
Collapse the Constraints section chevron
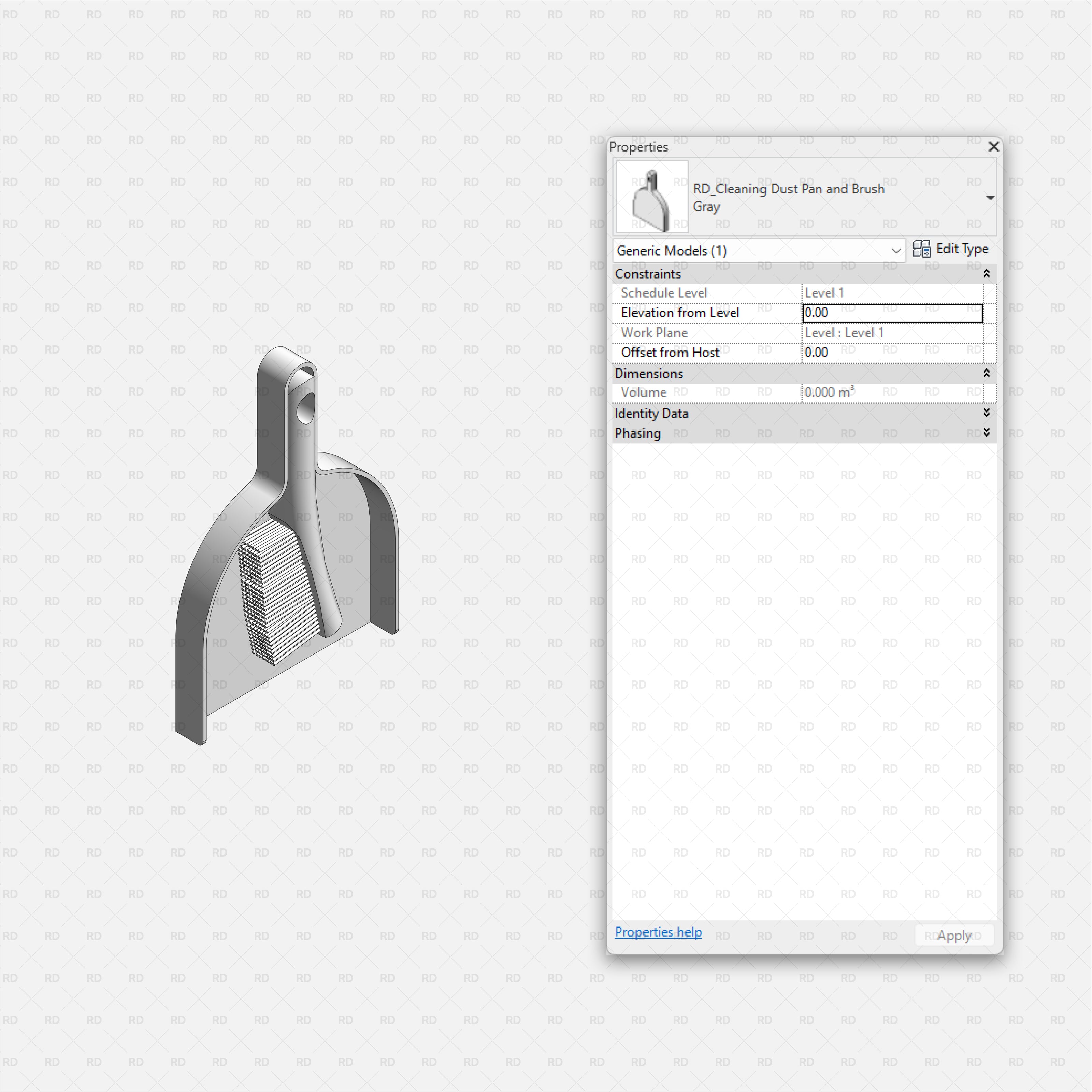pyautogui.click(x=986, y=274)
